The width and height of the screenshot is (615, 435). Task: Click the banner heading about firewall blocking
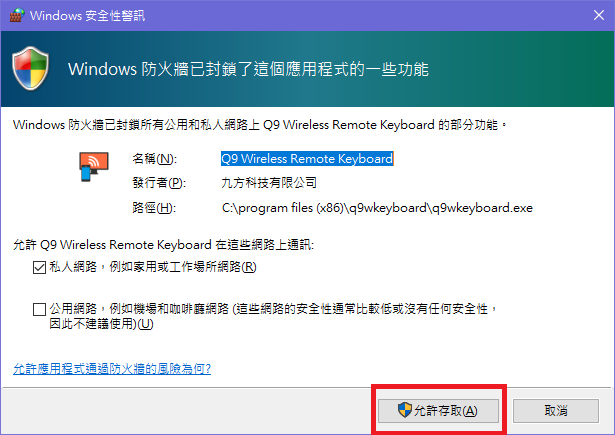click(248, 69)
